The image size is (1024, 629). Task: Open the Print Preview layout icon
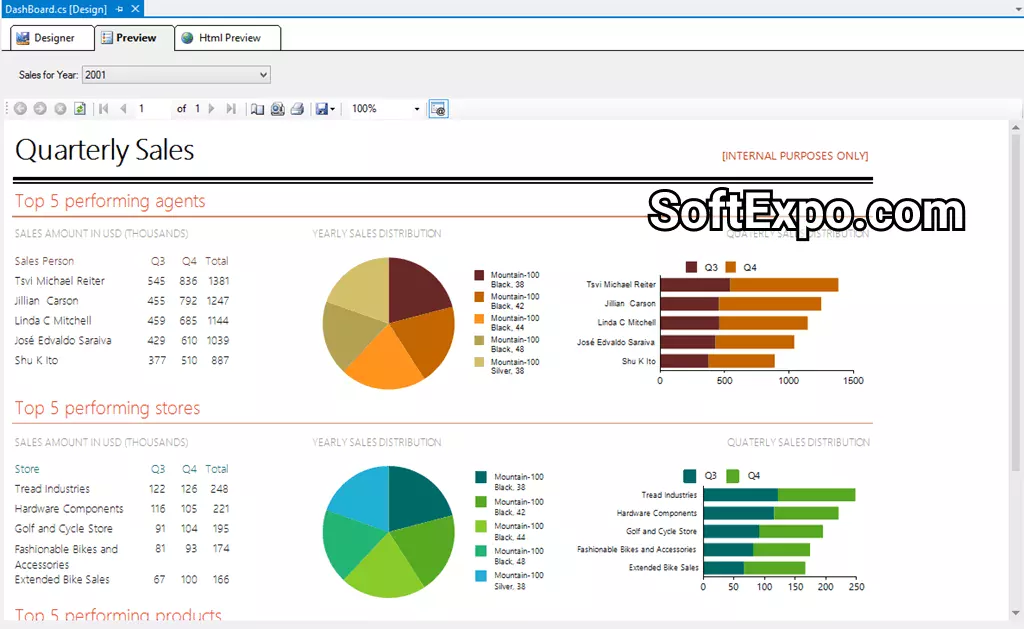[x=277, y=109]
